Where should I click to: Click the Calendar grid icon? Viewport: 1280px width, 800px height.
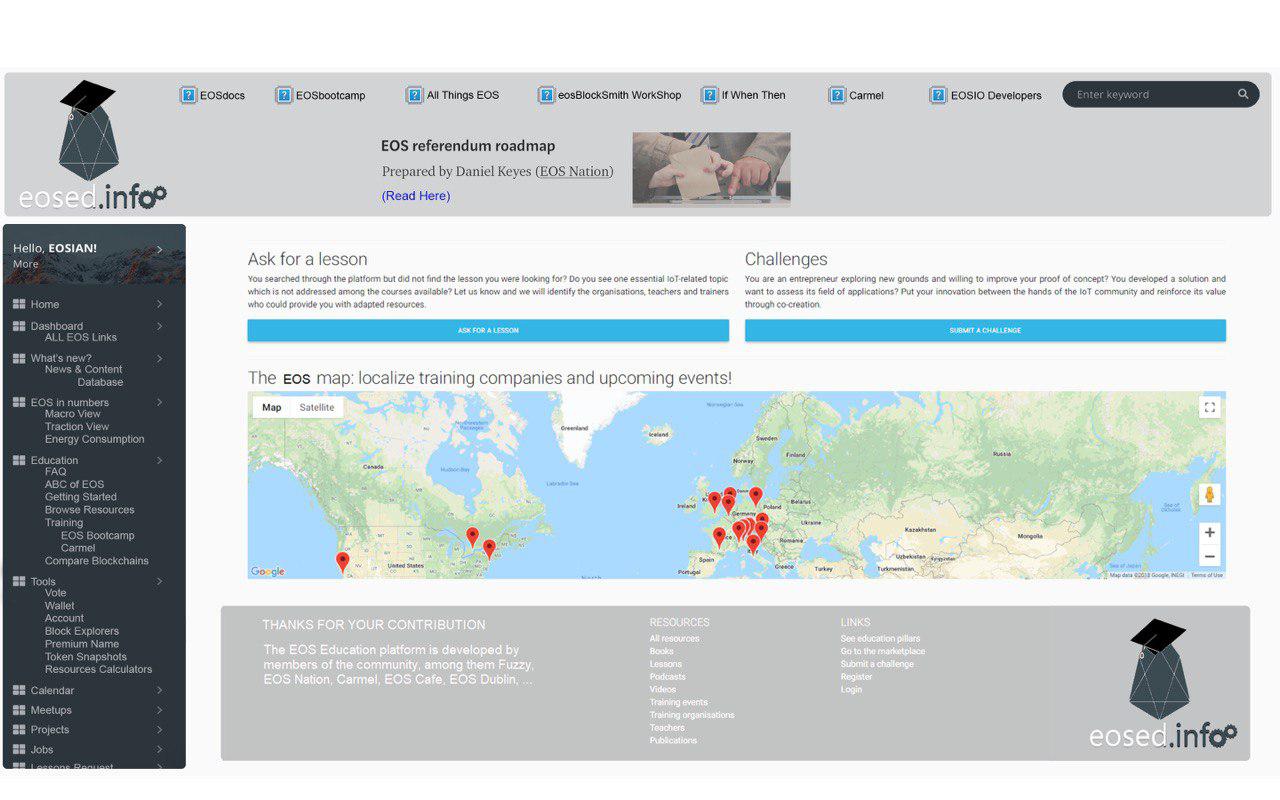19,690
